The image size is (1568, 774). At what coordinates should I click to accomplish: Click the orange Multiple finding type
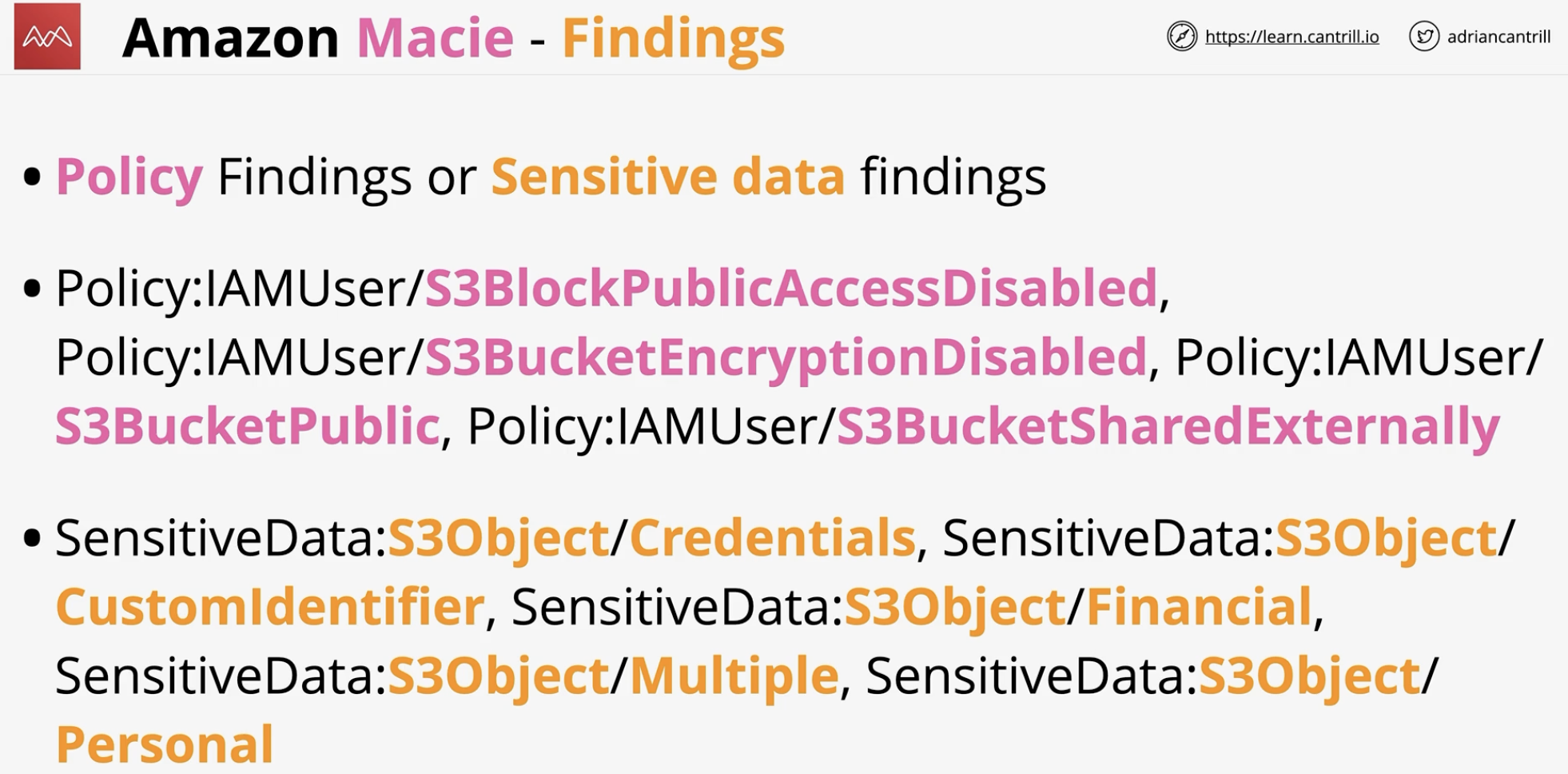[x=734, y=676]
